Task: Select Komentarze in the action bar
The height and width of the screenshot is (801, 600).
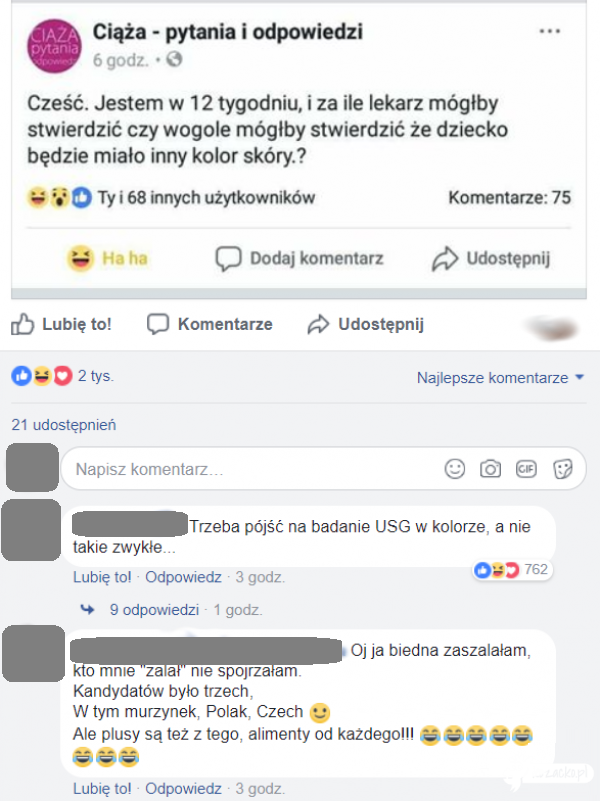Action: pyautogui.click(x=210, y=324)
